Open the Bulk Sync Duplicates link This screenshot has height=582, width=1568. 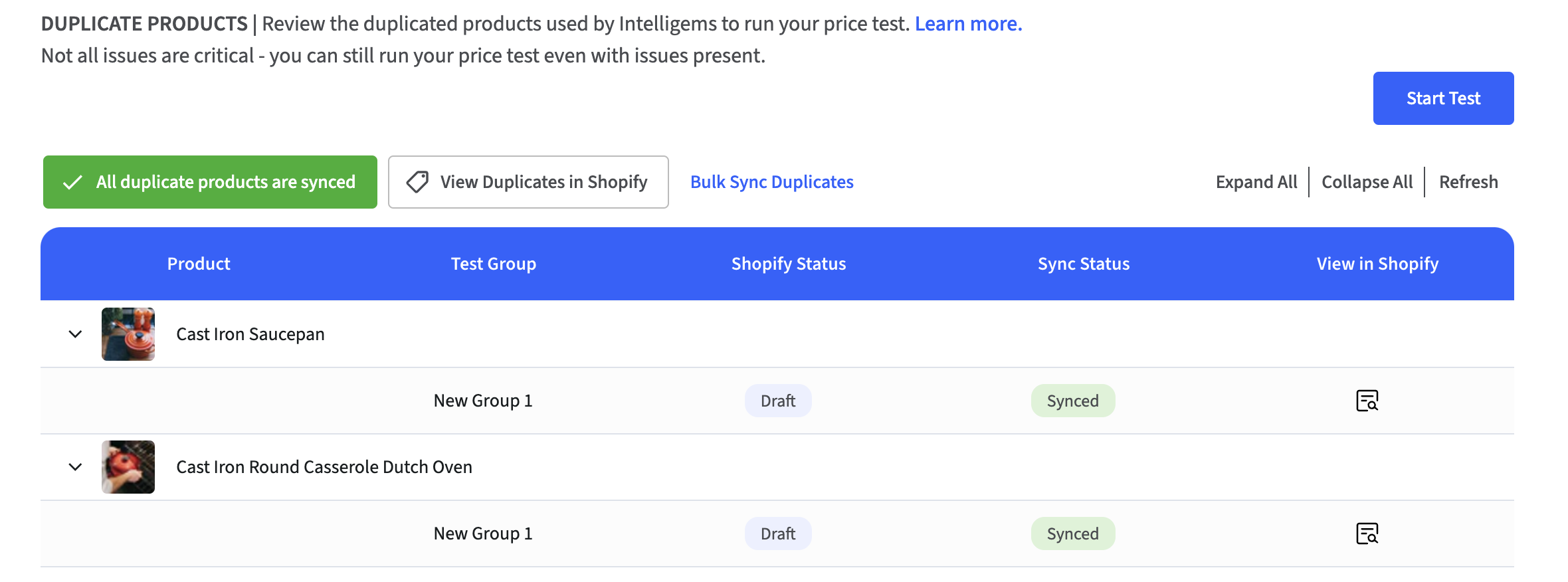pyautogui.click(x=771, y=182)
